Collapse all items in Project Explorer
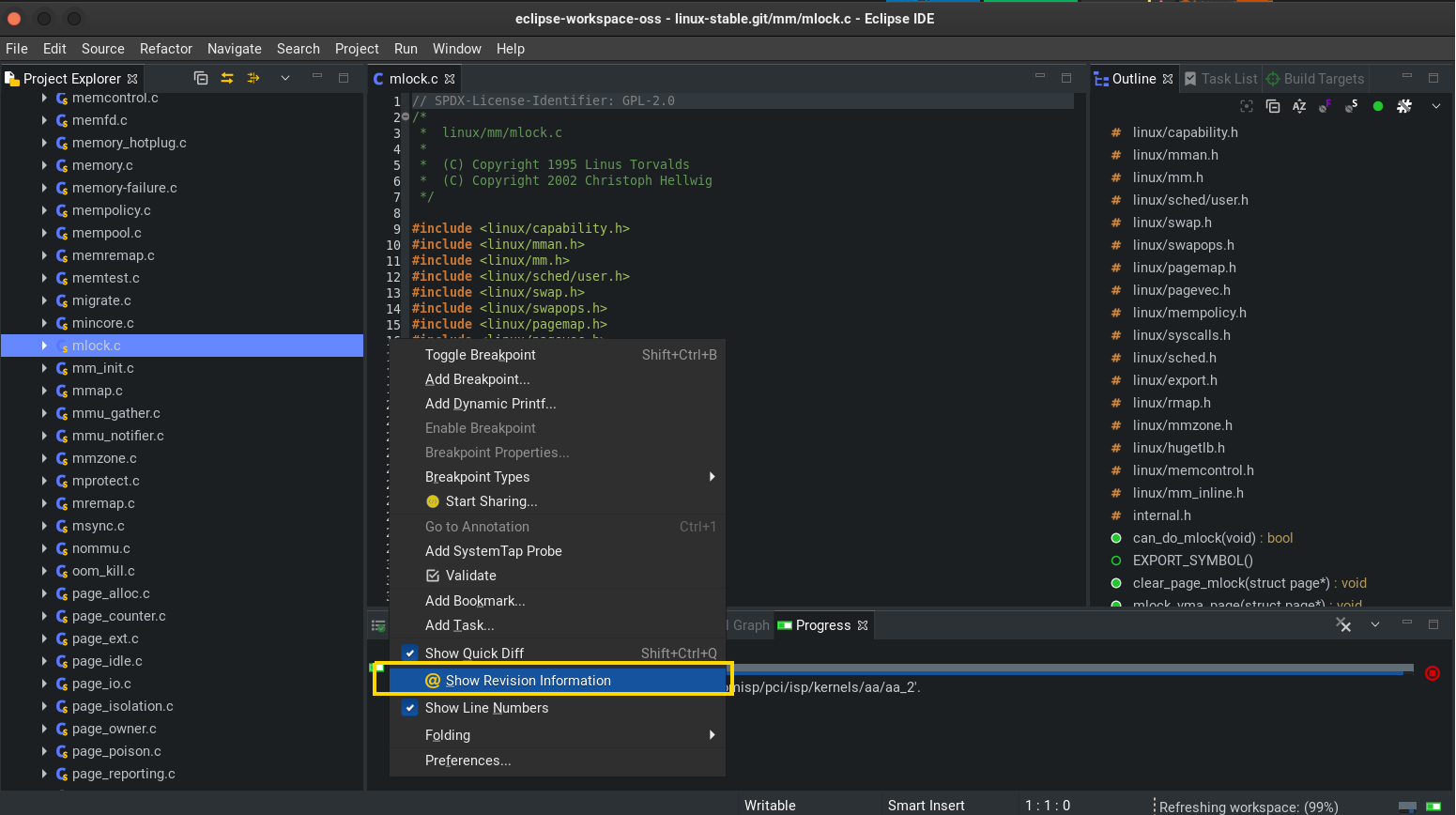1456x815 pixels. (x=200, y=78)
